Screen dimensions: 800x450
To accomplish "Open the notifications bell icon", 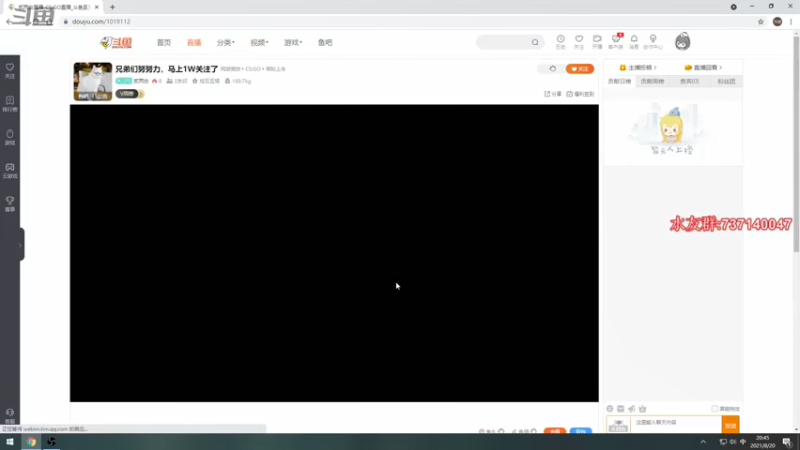I will (x=634, y=41).
